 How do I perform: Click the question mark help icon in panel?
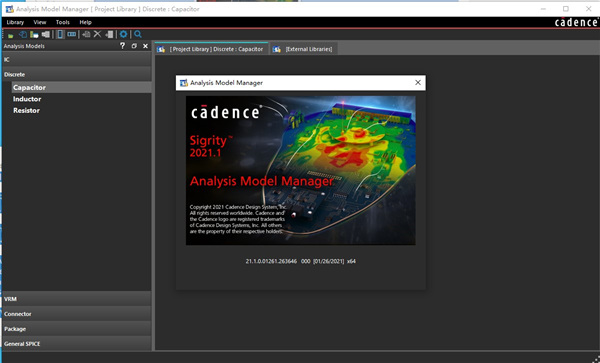click(122, 46)
